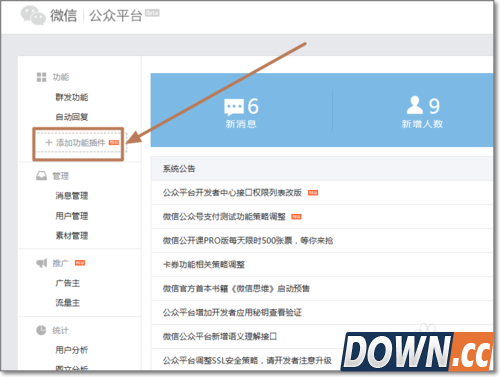The width and height of the screenshot is (500, 377).
Task: Click the 推广 section heading
Action: point(61,263)
